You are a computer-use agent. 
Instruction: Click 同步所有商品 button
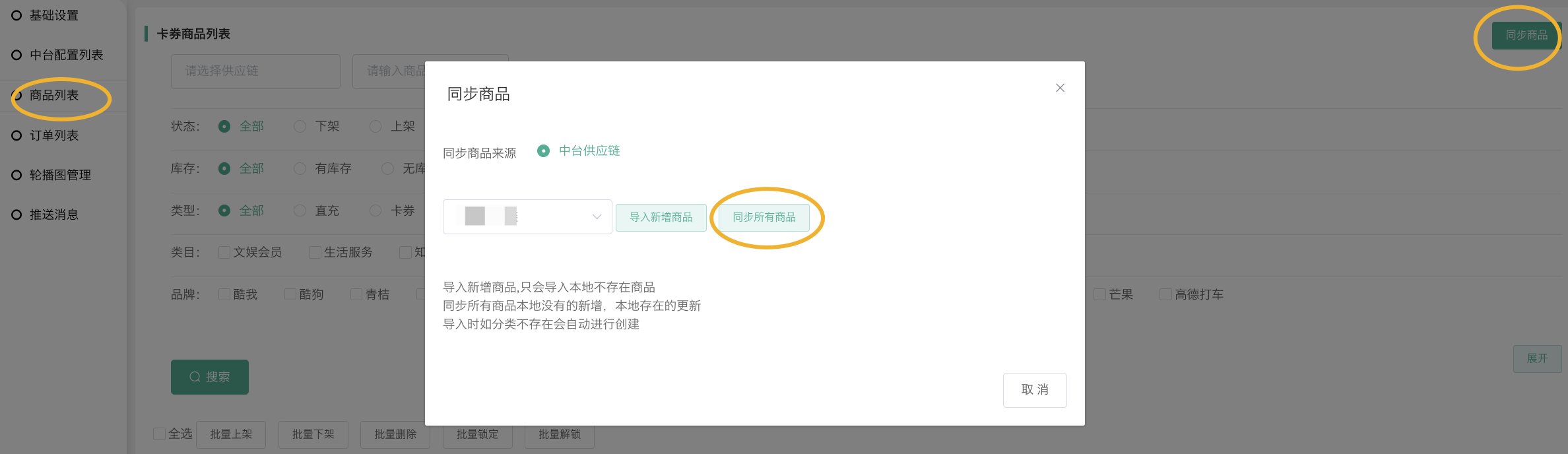click(x=764, y=217)
